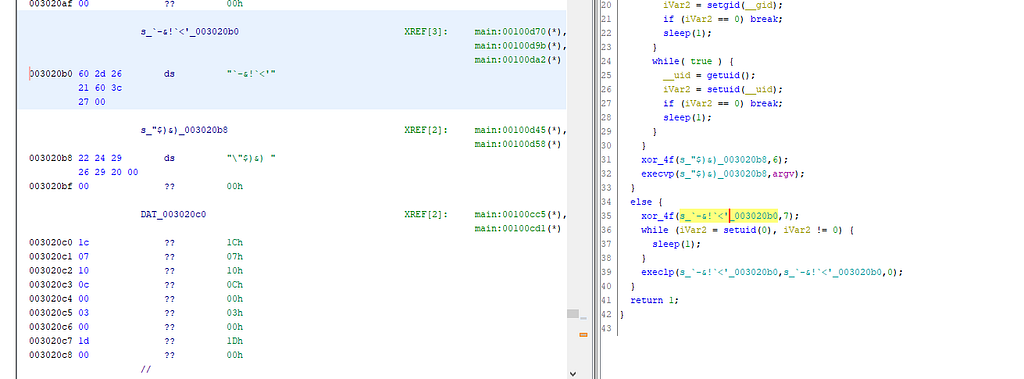The height and width of the screenshot is (379, 1024).
Task: Select the 0Ch value at 003020c3
Action: tap(234, 284)
